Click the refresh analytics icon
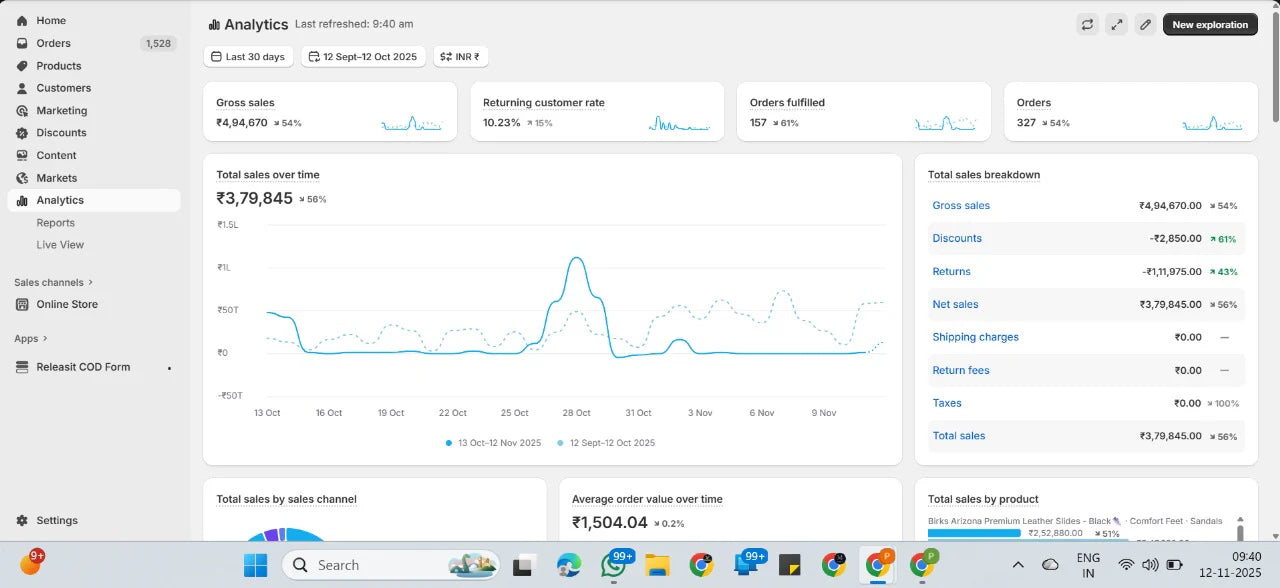Image resolution: width=1280 pixels, height=588 pixels. (1088, 25)
